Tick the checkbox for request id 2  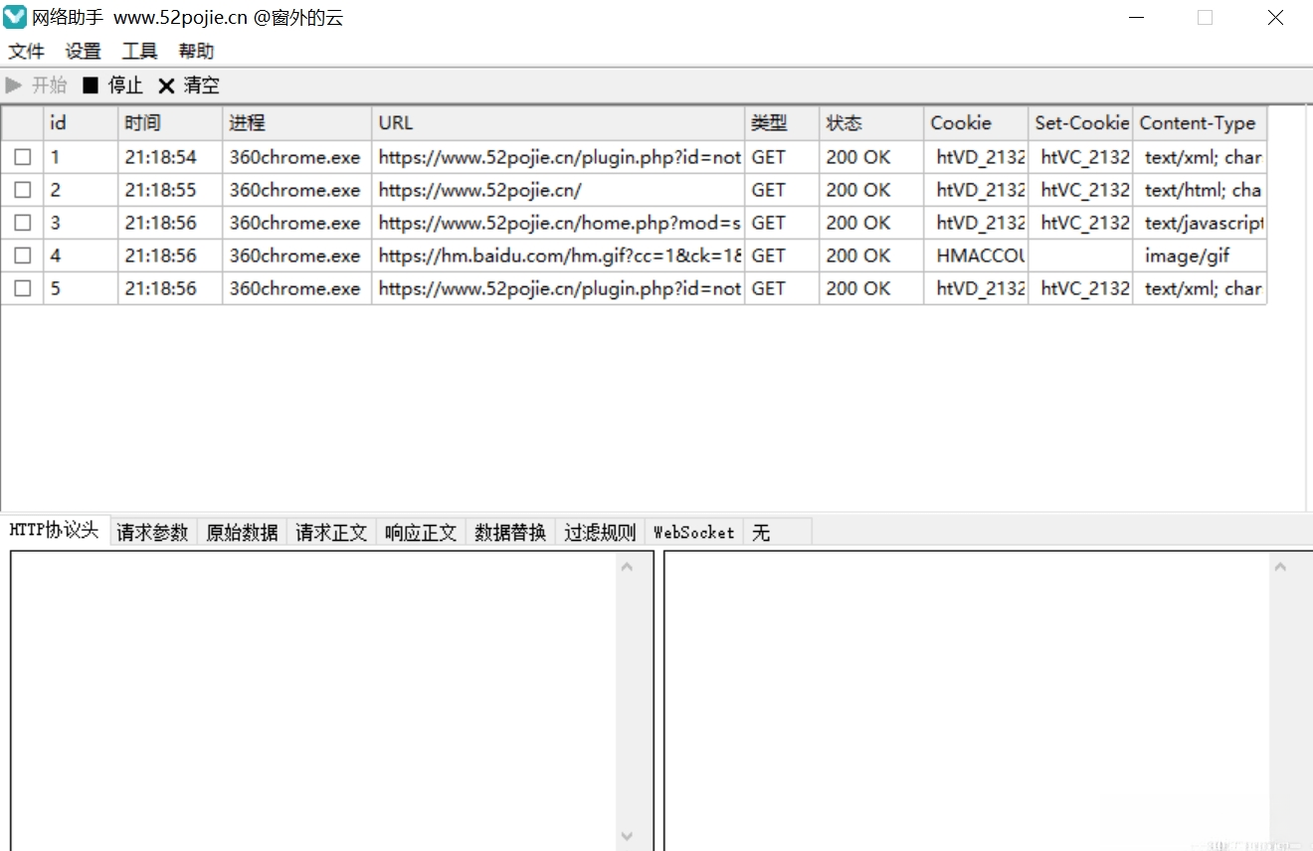tap(22, 190)
